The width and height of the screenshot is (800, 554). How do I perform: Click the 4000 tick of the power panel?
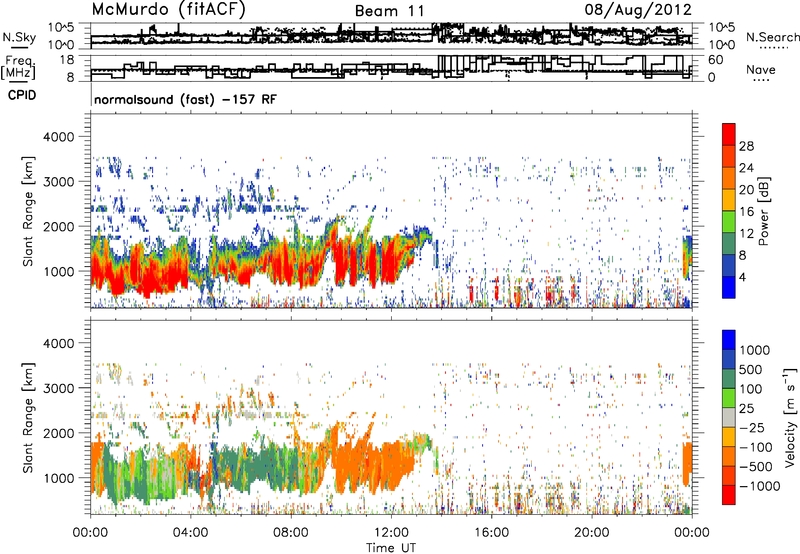pos(60,137)
